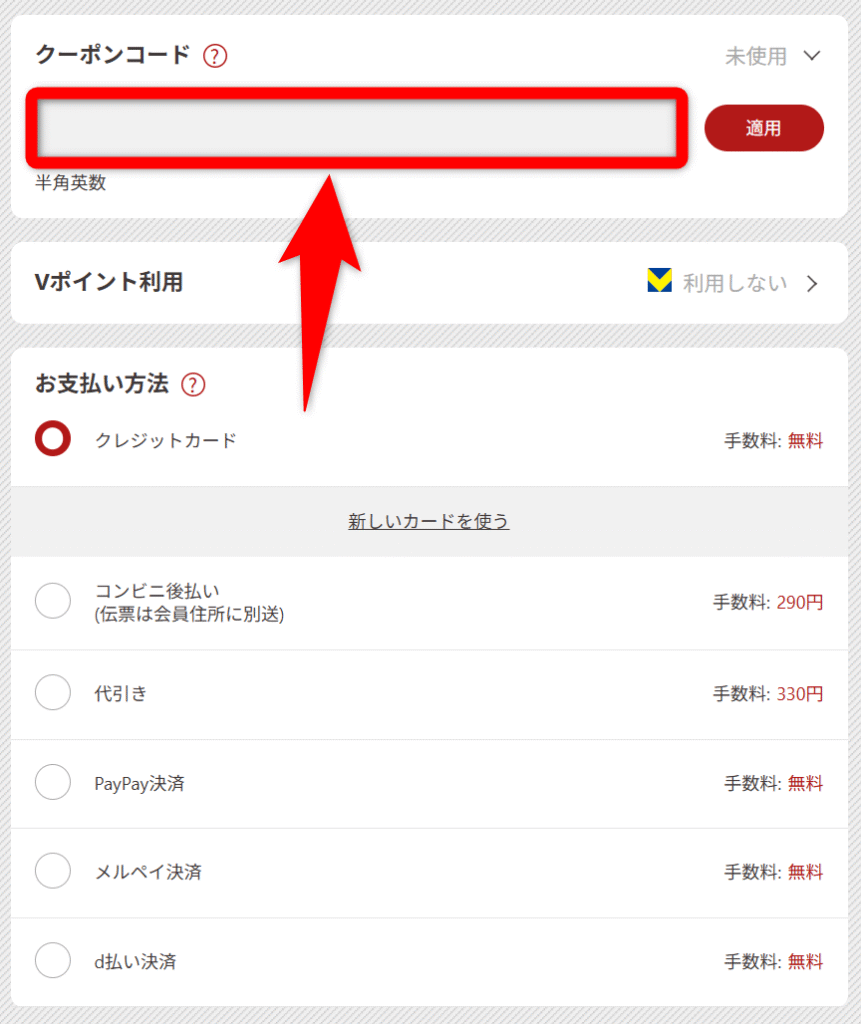Click the payment method help question icon
Screen dimensions: 861x1024
pyautogui.click(x=193, y=384)
